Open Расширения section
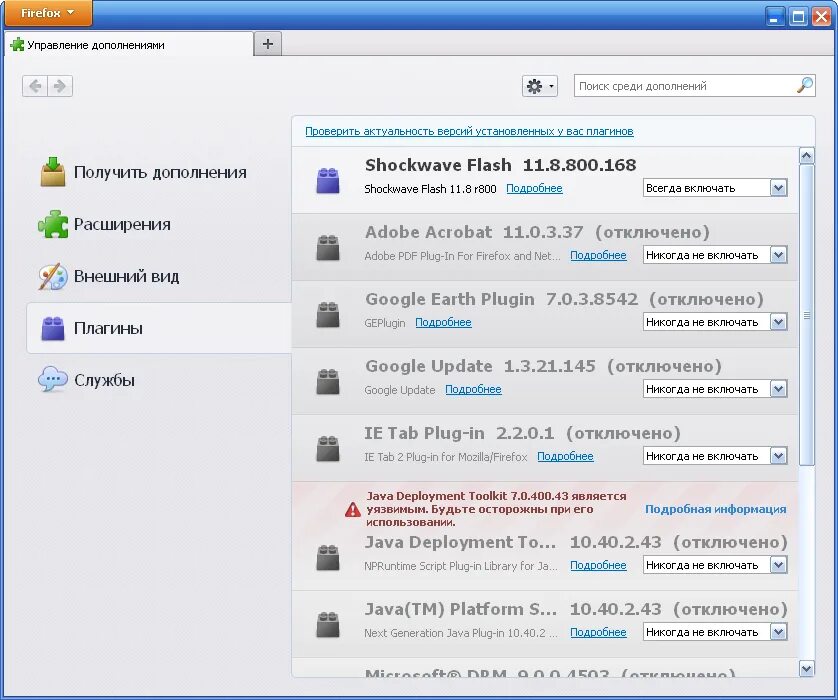838x700 pixels. (x=159, y=224)
